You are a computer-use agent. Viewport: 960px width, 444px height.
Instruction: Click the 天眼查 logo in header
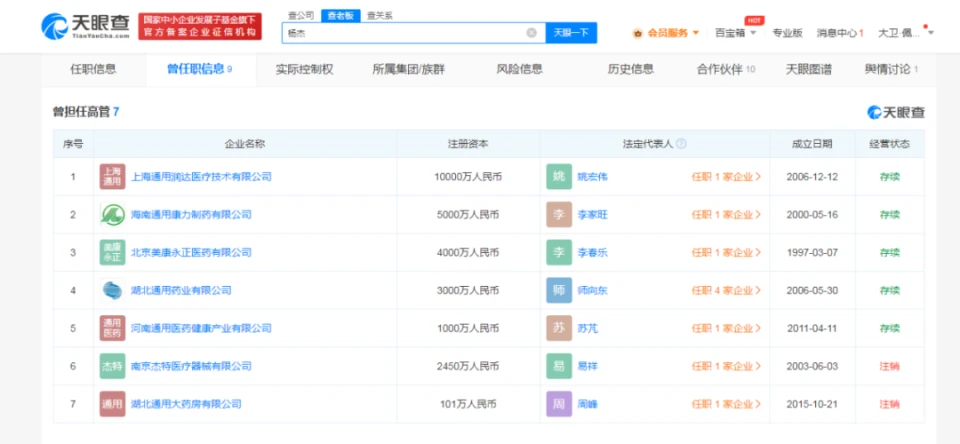tap(84, 26)
